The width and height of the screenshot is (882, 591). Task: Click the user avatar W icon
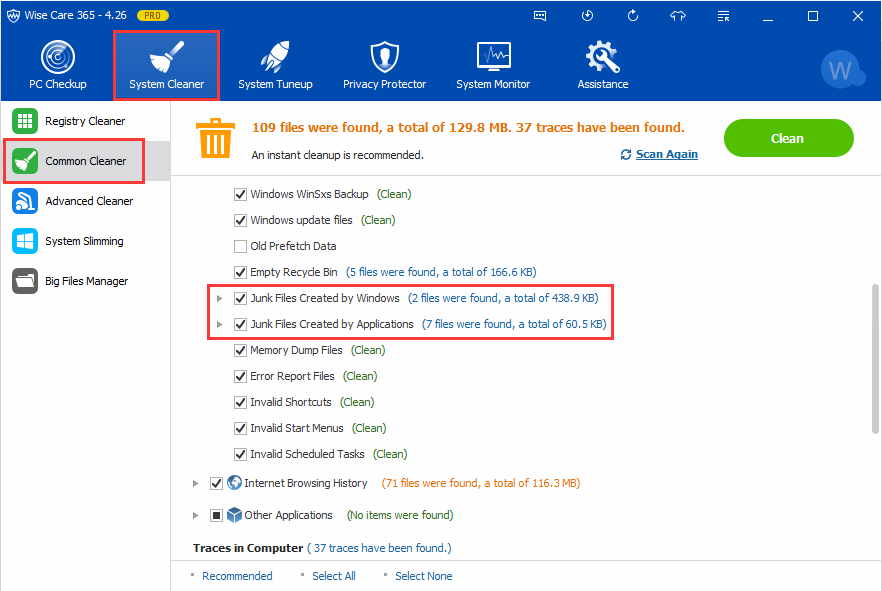click(x=842, y=70)
